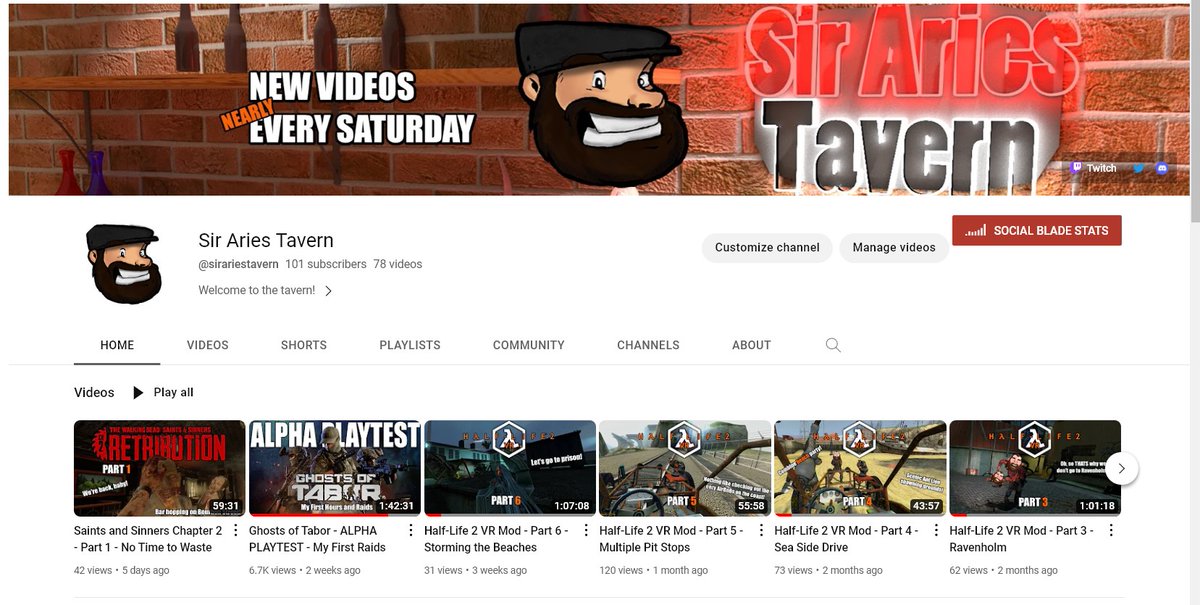1200x605 pixels.
Task: Click the 78 videos text
Action: point(398,264)
